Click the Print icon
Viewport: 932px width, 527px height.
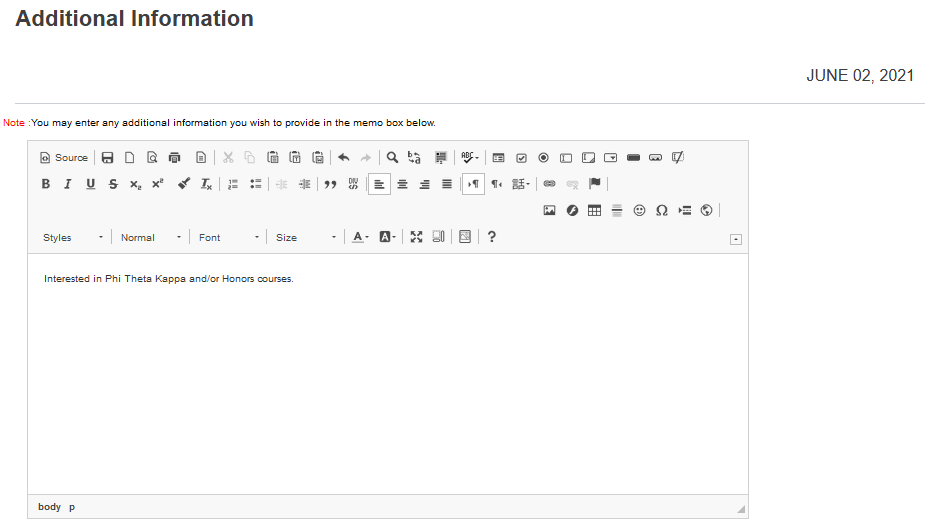point(174,157)
